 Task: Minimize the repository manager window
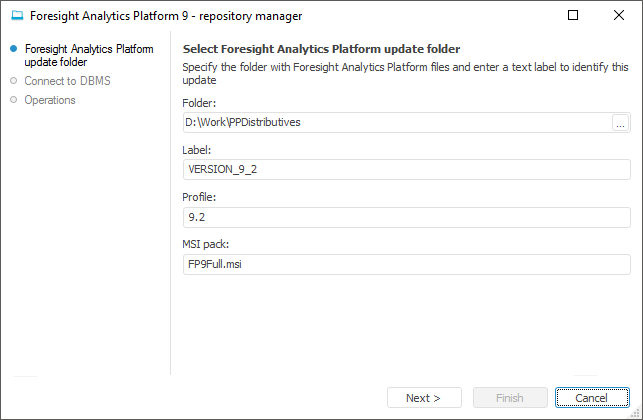pyautogui.click(x=527, y=16)
